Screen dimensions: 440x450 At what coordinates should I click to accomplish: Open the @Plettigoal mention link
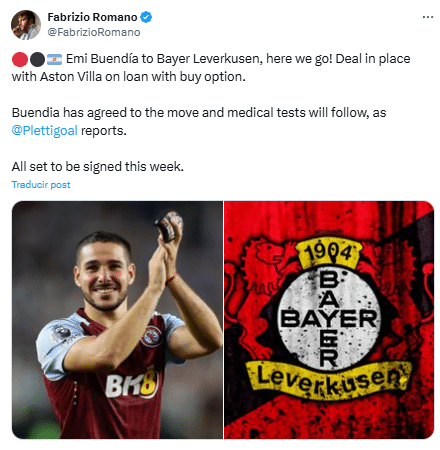pos(45,130)
